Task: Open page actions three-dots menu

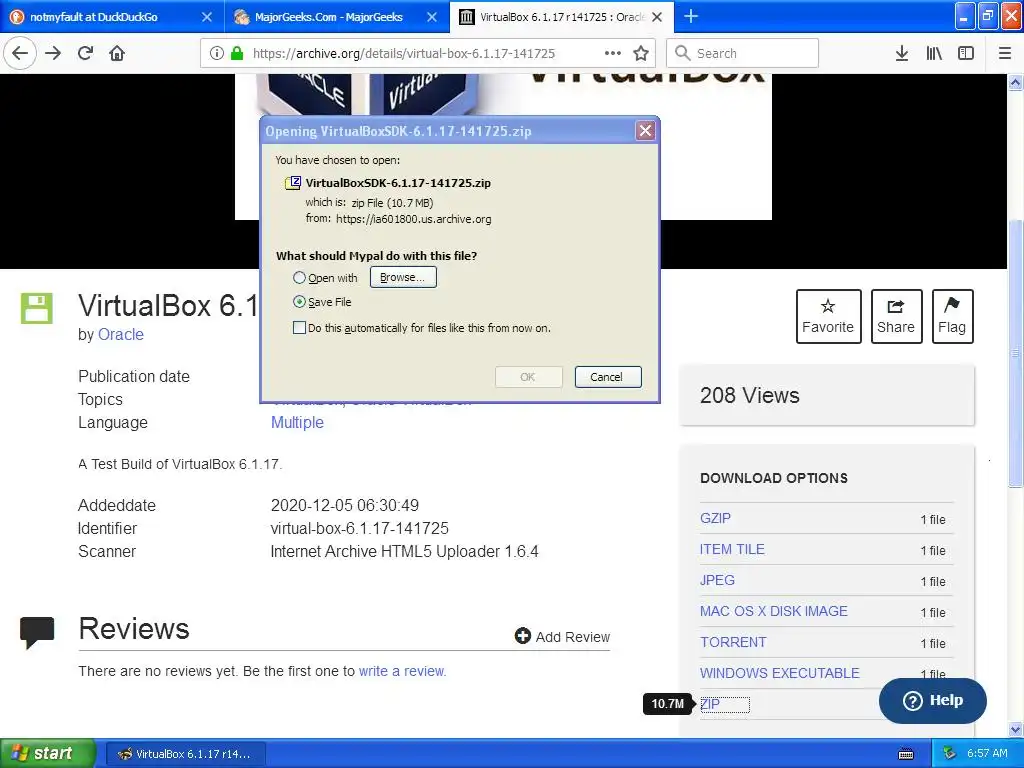Action: point(613,53)
